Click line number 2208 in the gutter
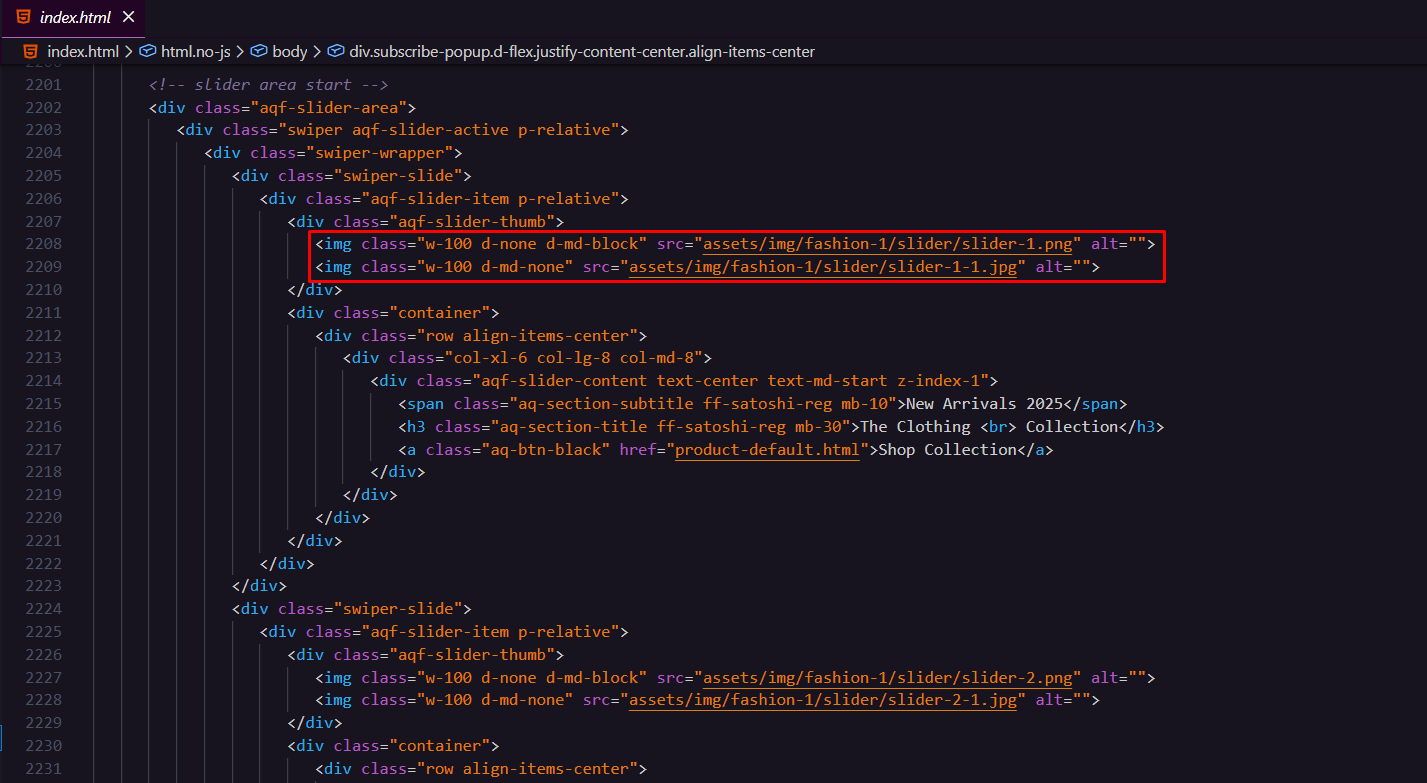The image size is (1427, 783). pyautogui.click(x=43, y=244)
